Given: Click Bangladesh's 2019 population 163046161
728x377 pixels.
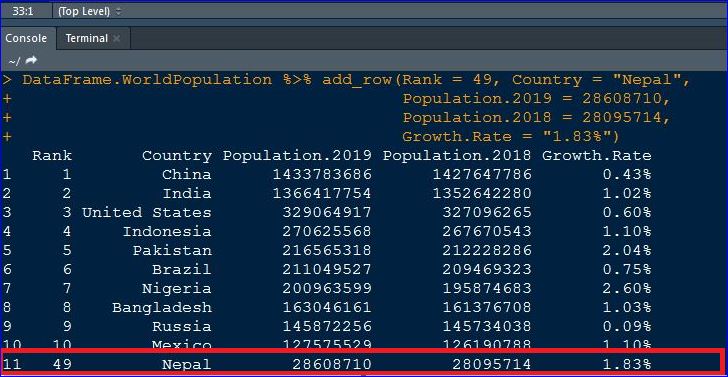Looking at the screenshot, I should pos(327,307).
